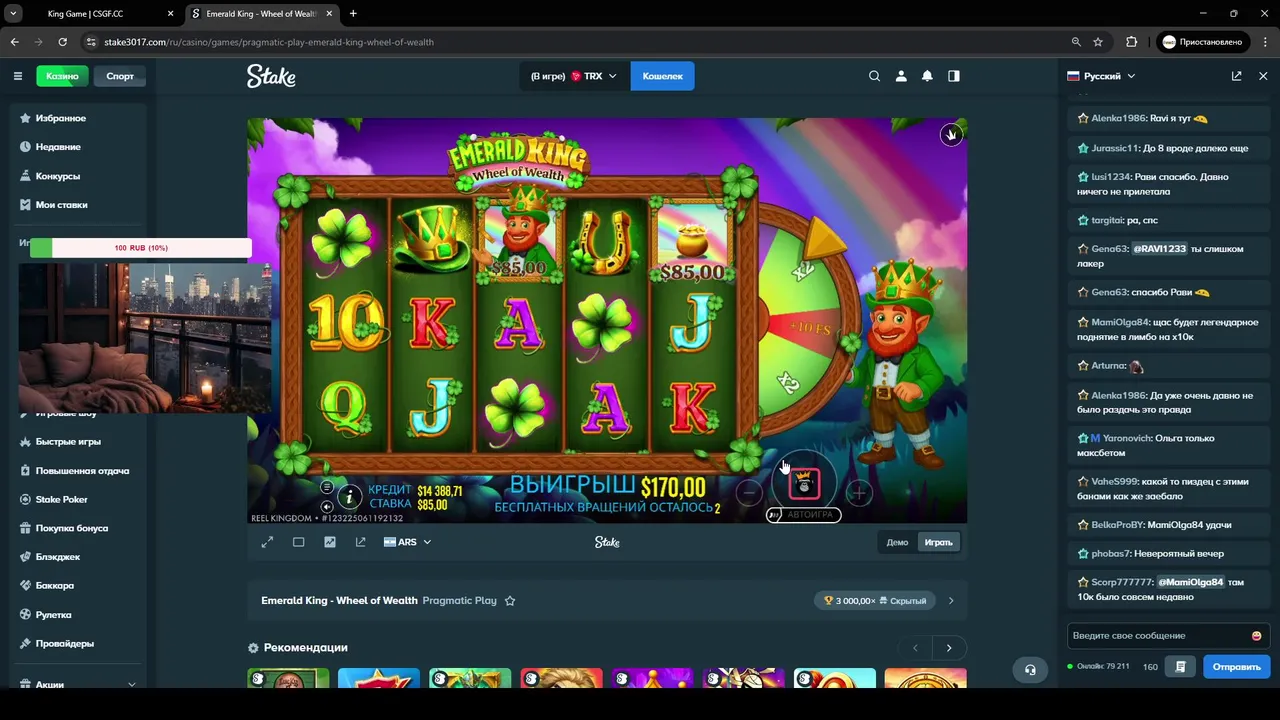Open chat rules document icon

pos(1181,667)
